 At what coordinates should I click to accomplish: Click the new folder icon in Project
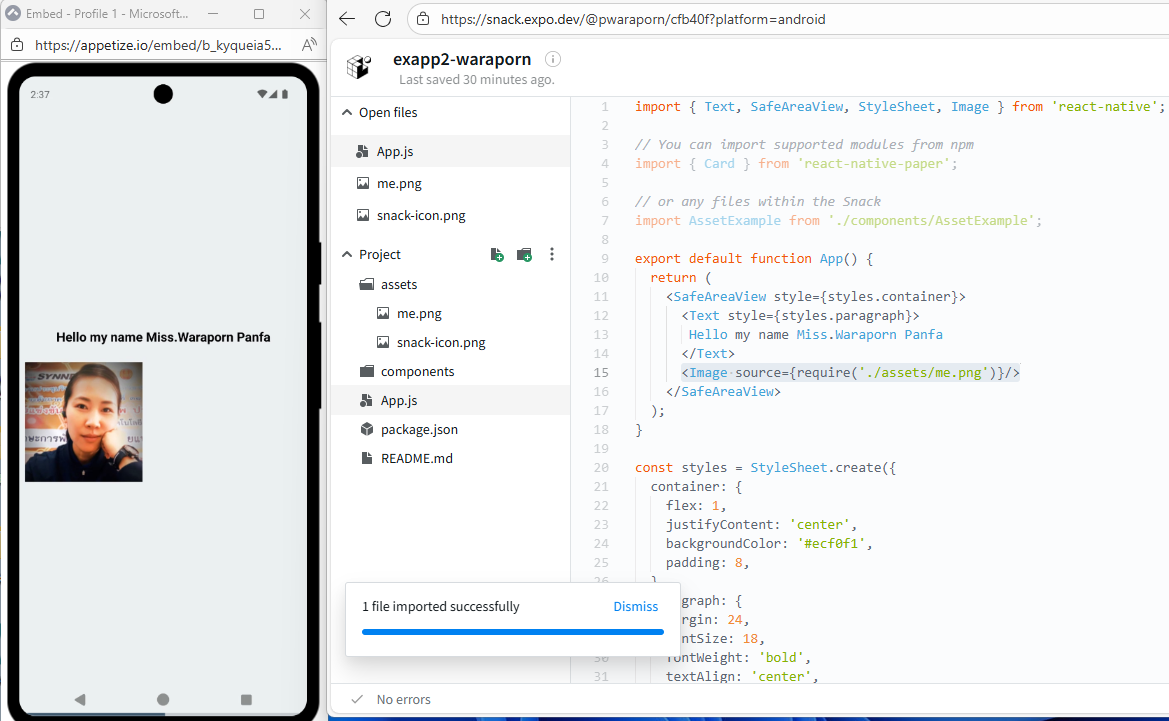(x=524, y=255)
